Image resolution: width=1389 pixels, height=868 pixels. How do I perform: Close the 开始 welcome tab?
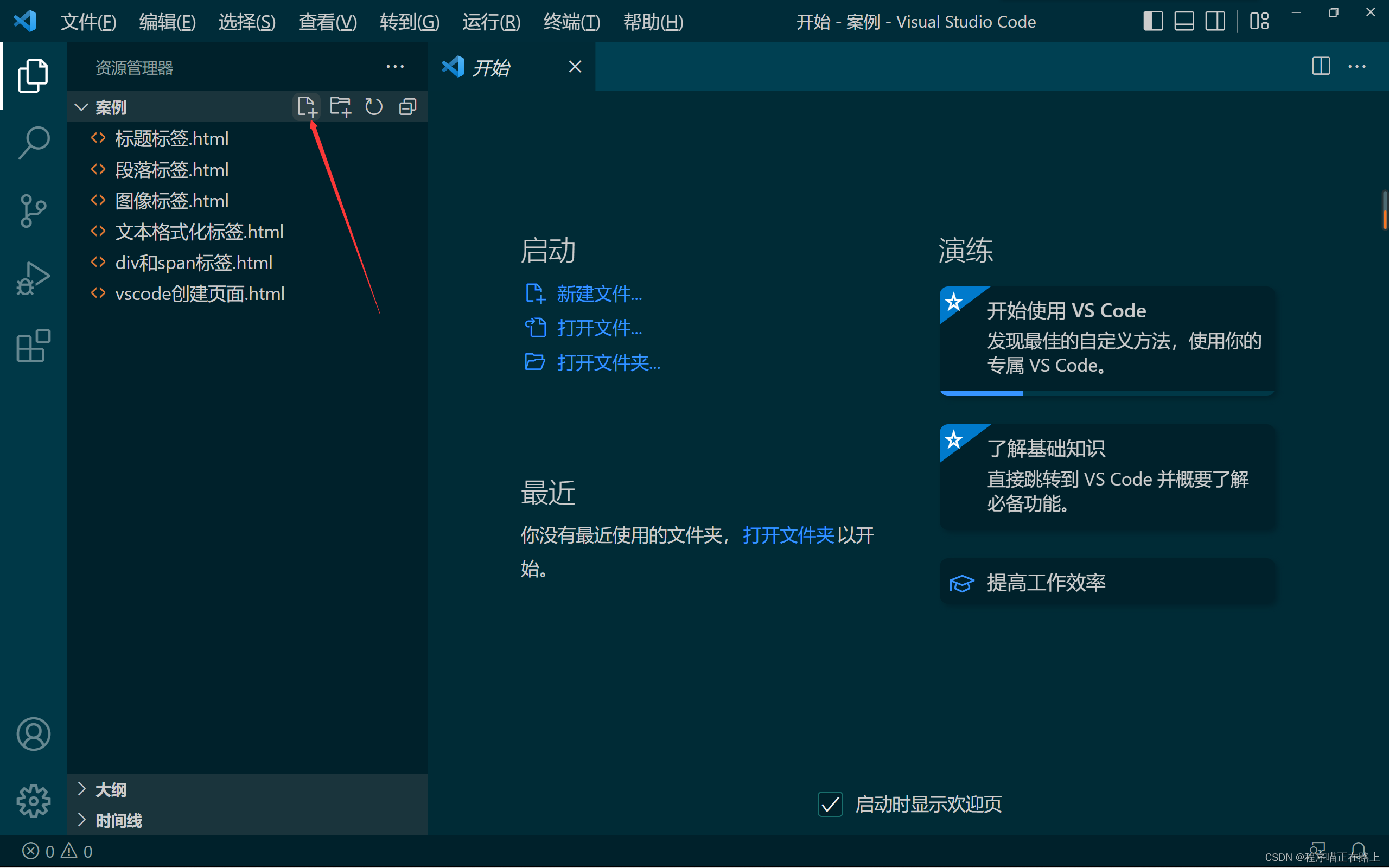coord(575,67)
